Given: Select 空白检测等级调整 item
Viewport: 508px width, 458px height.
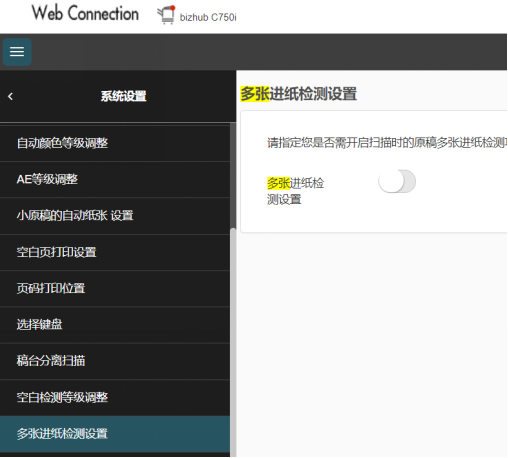Looking at the screenshot, I should [x=115, y=397].
